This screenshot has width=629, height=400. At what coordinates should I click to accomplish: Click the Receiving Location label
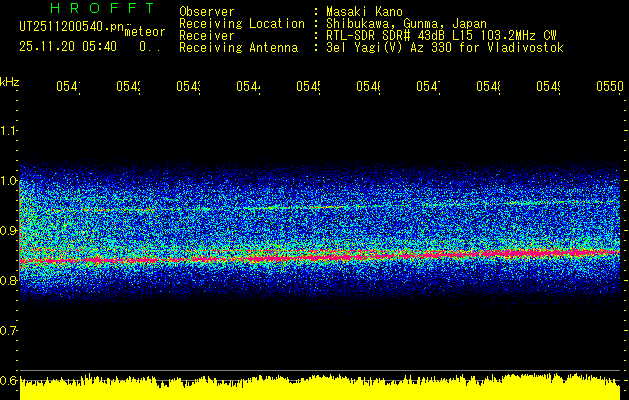[242, 24]
